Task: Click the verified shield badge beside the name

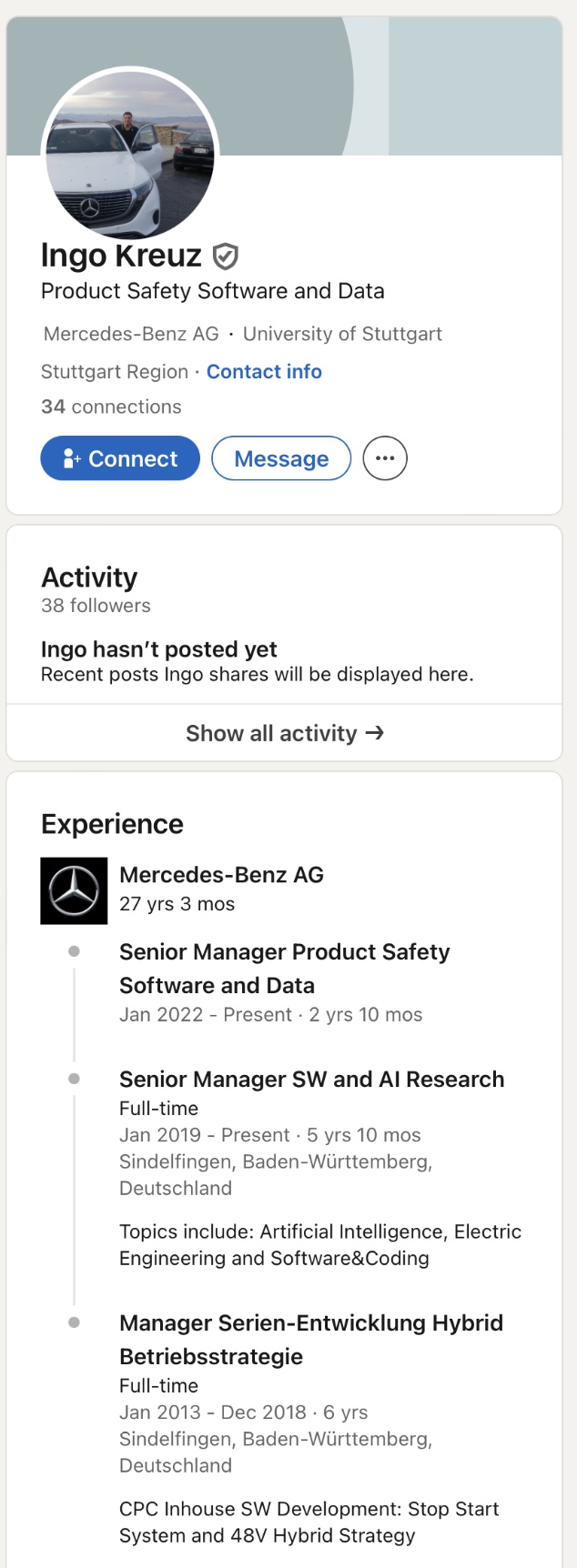Action: (225, 256)
